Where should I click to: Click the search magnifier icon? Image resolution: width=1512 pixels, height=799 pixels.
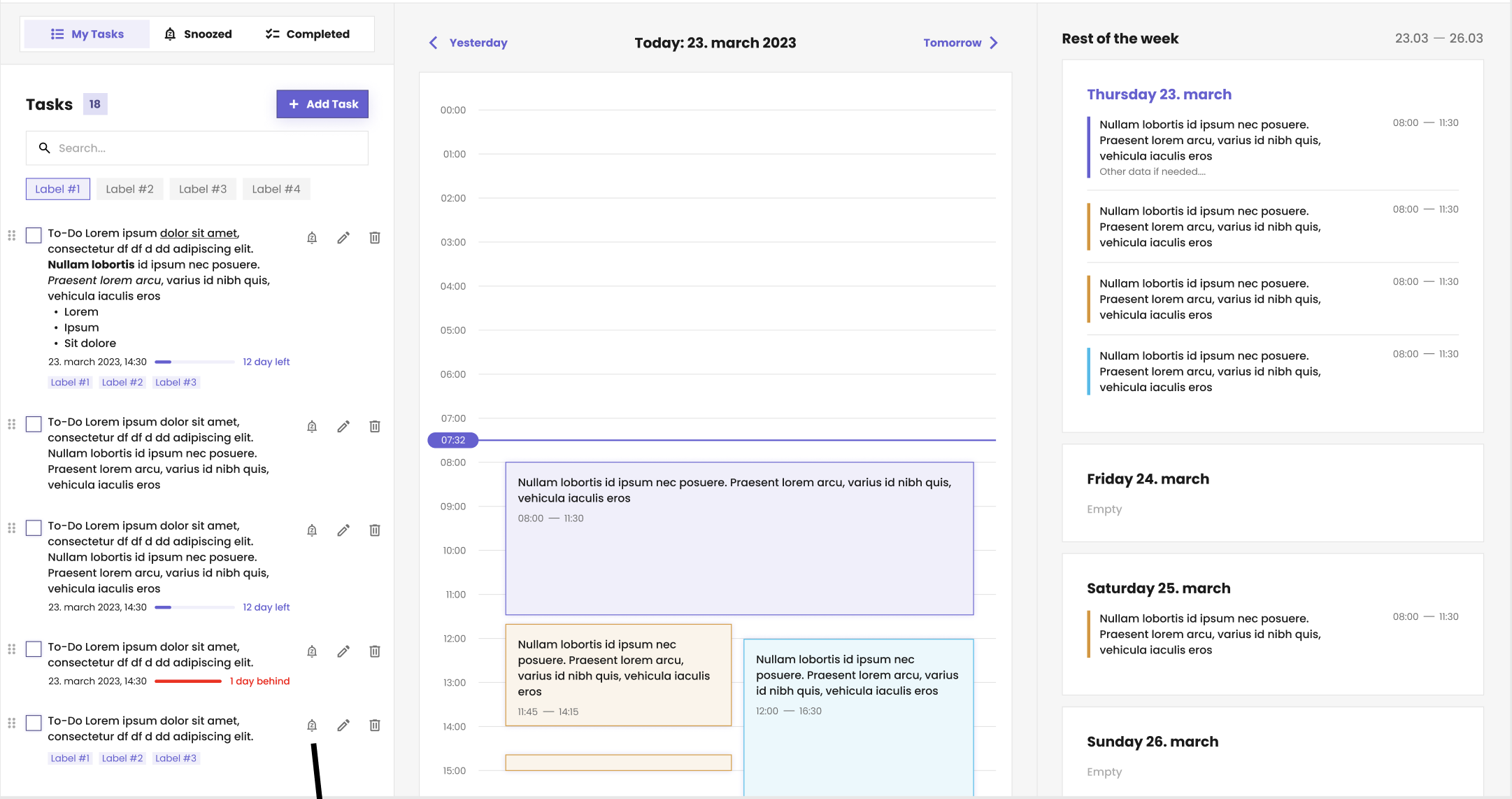click(x=45, y=148)
